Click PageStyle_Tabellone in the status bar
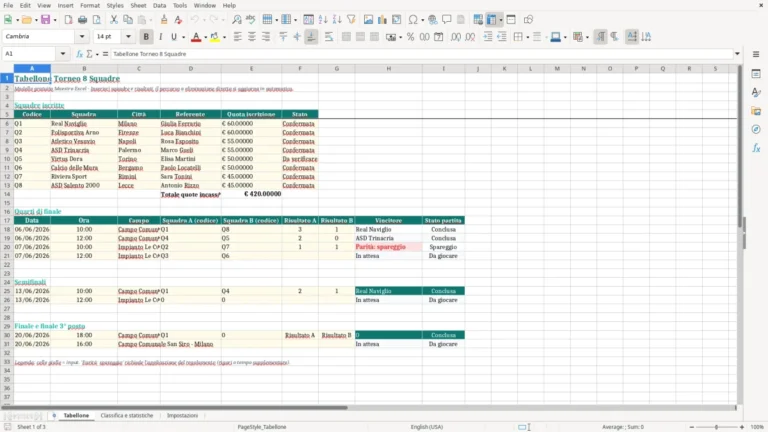Viewport: 768px width, 432px height. tap(262, 427)
